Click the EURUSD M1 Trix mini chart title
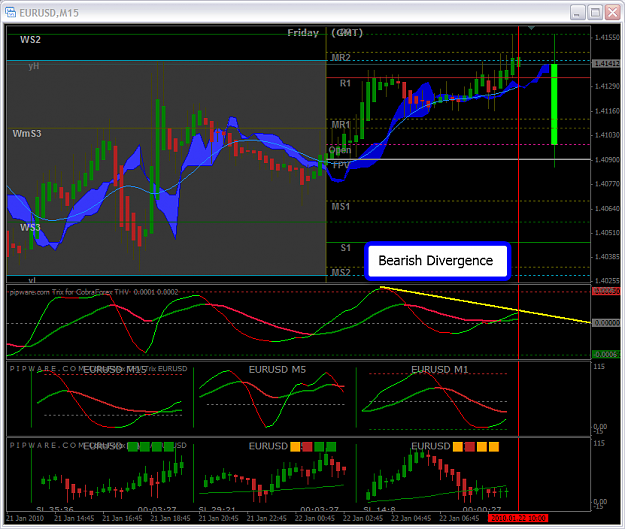The image size is (625, 529). 440,370
